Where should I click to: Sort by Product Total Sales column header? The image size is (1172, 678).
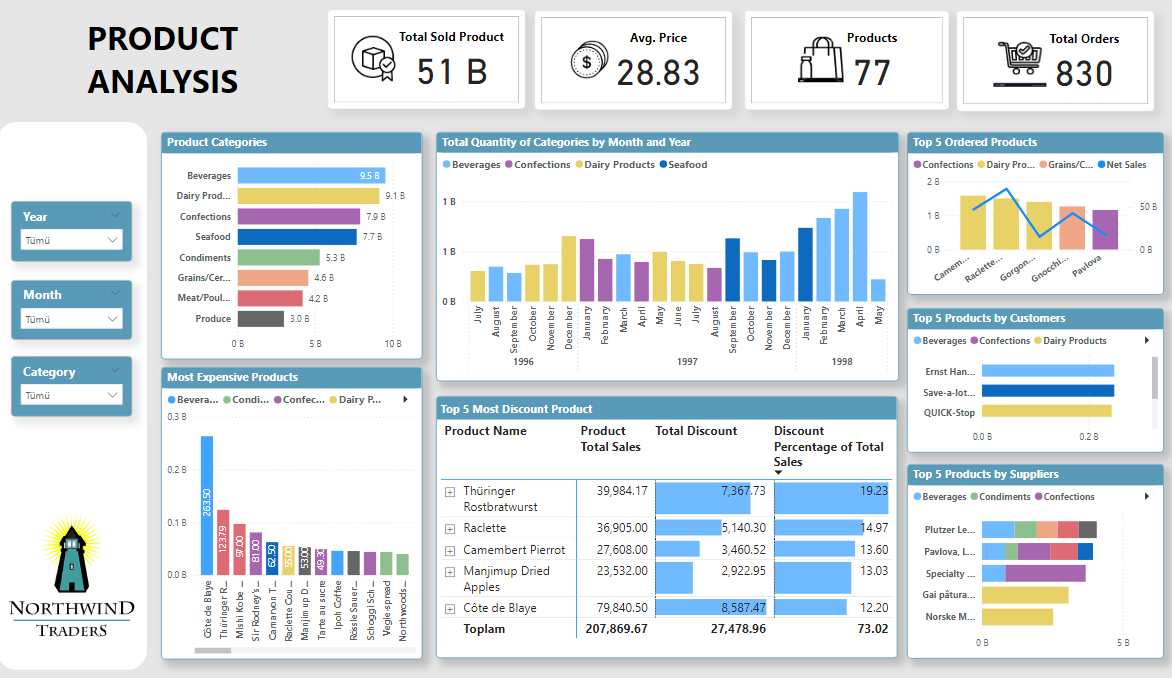click(611, 439)
